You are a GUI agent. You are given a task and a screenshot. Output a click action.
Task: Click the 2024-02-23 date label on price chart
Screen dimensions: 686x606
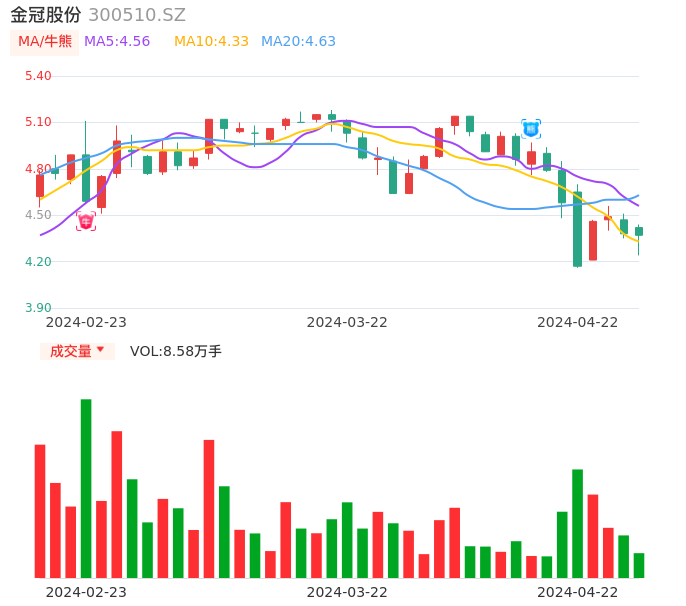pyautogui.click(x=86, y=322)
